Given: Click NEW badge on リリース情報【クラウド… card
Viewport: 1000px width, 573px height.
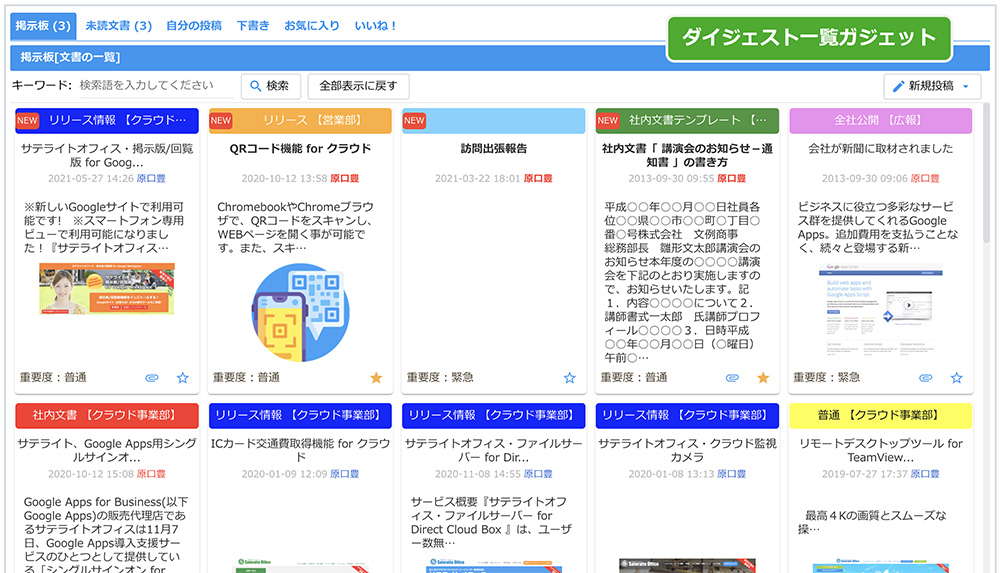Looking at the screenshot, I should 27,121.
